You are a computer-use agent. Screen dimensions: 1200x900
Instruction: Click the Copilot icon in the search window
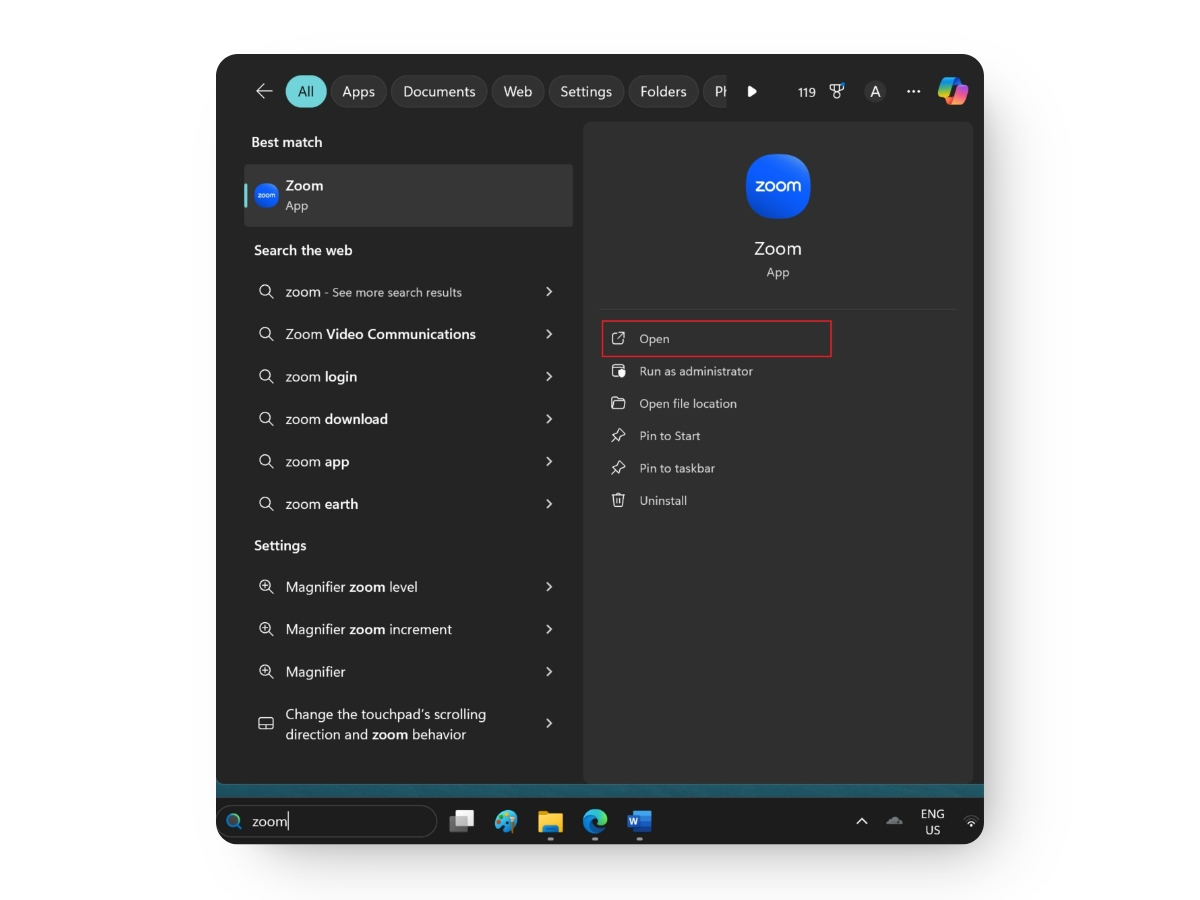(x=952, y=91)
